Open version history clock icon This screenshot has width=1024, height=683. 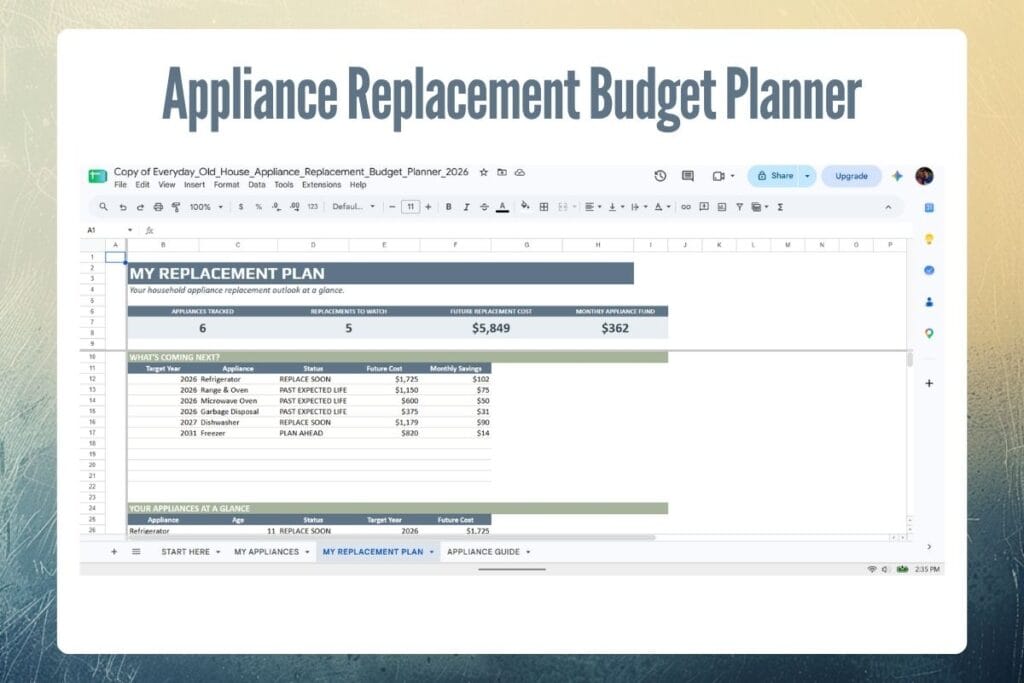coord(660,176)
